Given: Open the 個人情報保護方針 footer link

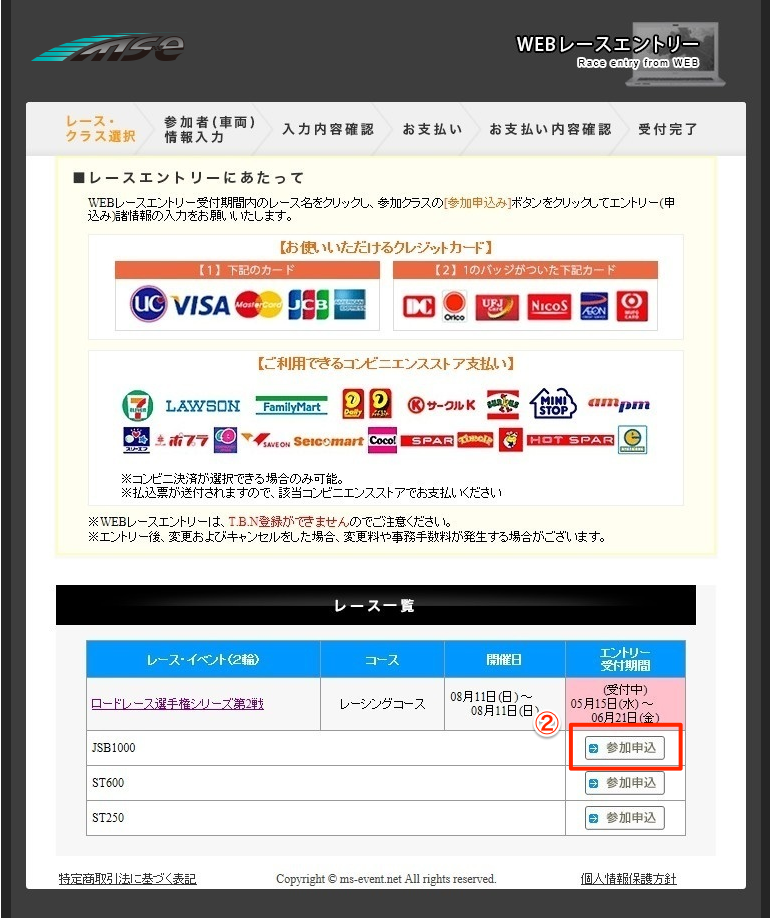Looking at the screenshot, I should [x=628, y=879].
